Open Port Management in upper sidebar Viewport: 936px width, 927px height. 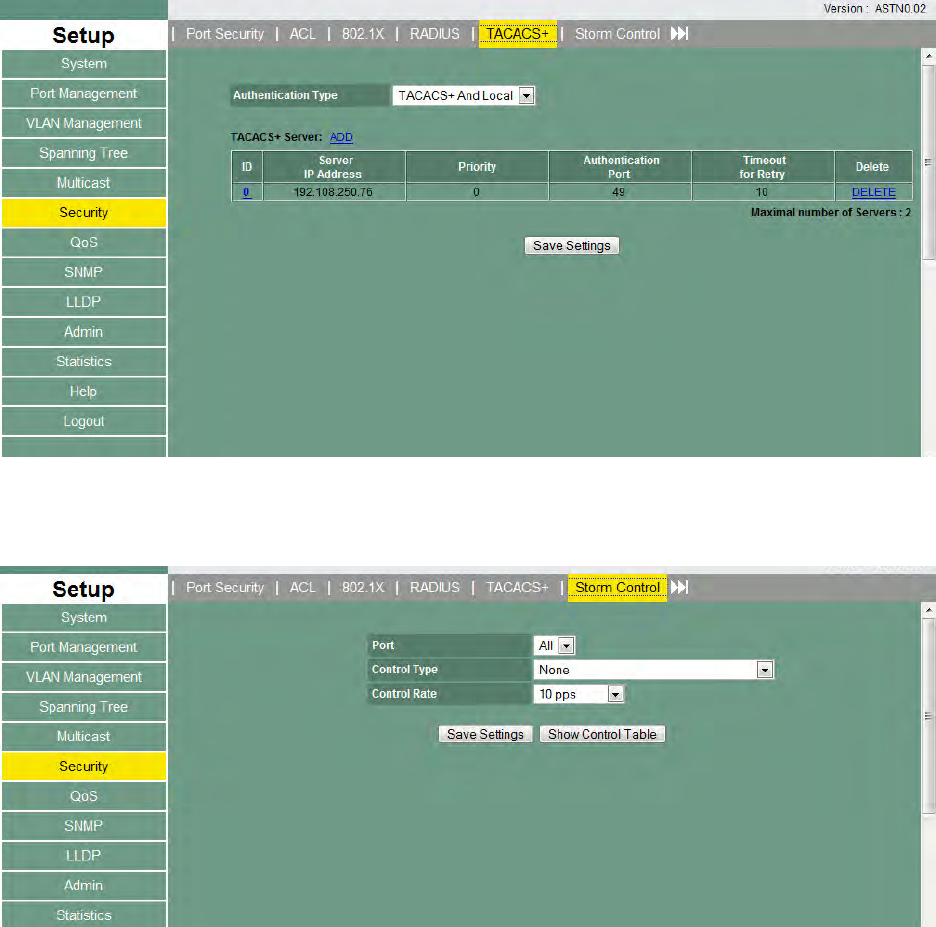[x=84, y=94]
